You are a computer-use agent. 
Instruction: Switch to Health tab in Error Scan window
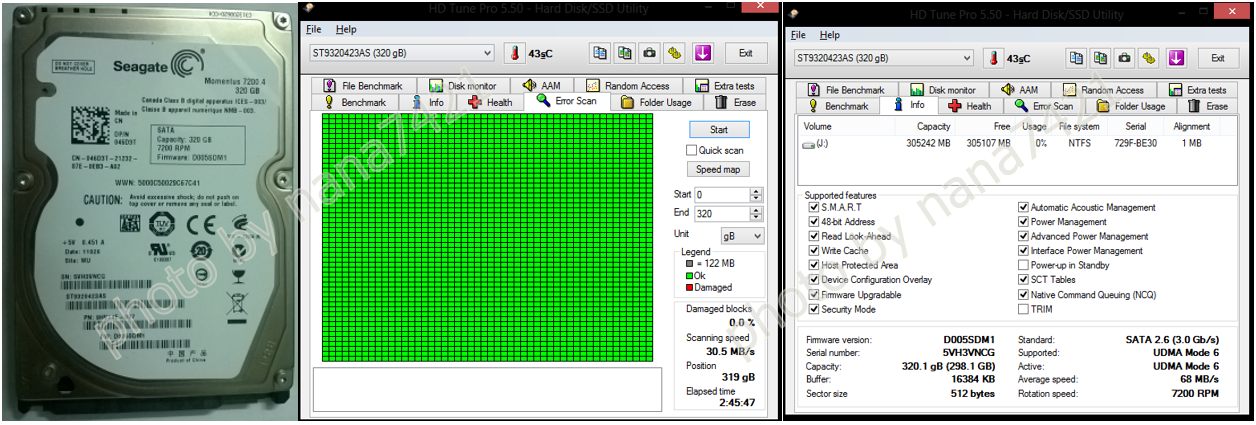pyautogui.click(x=491, y=102)
